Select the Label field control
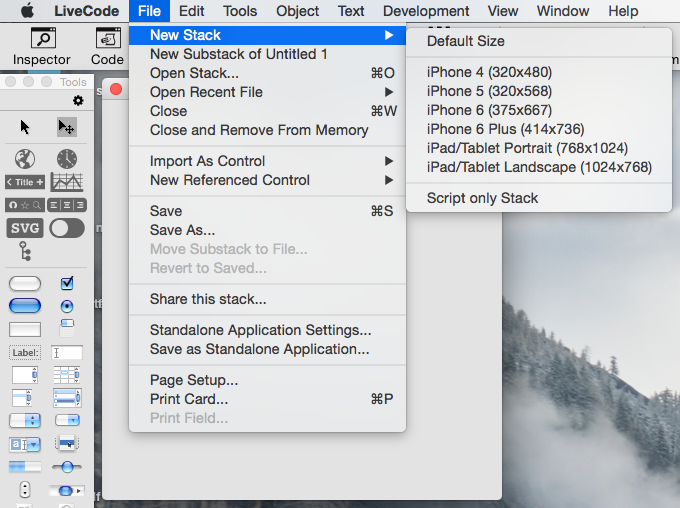Viewport: 680px width, 508px height. (x=25, y=353)
